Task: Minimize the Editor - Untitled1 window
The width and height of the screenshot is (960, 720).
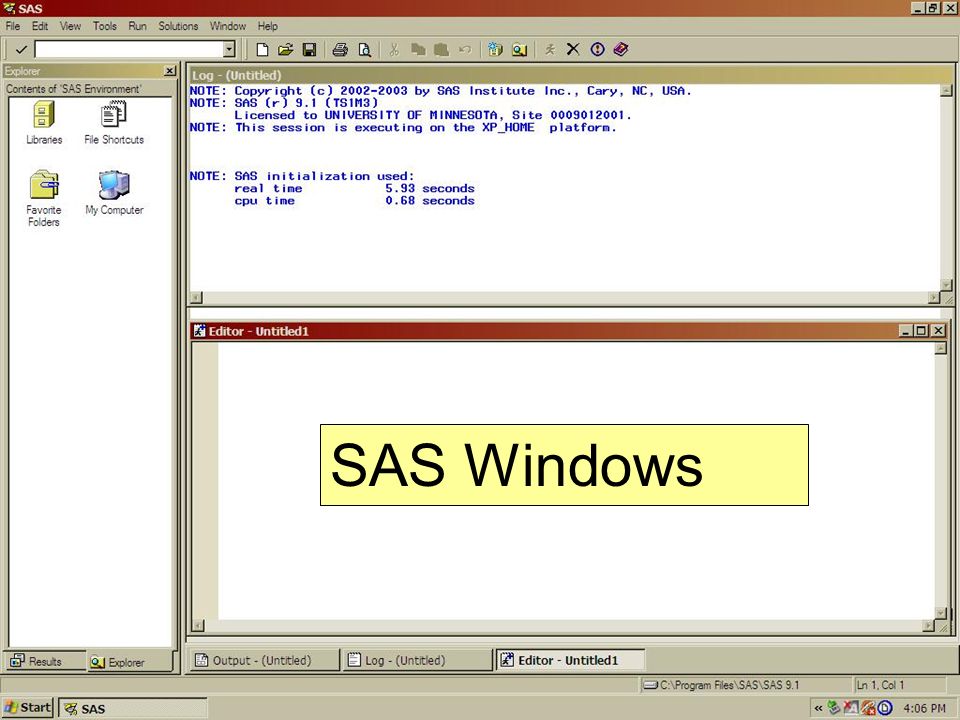Action: [907, 331]
